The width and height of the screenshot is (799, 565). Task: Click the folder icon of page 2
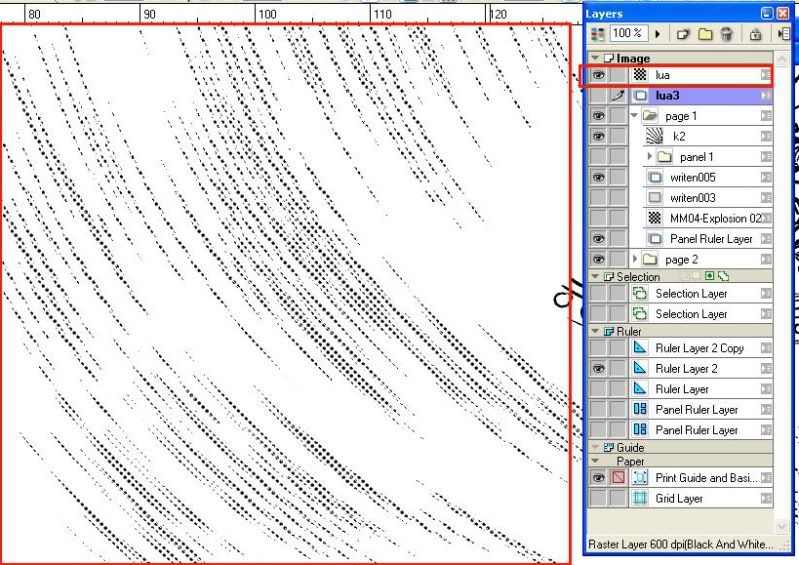point(650,259)
